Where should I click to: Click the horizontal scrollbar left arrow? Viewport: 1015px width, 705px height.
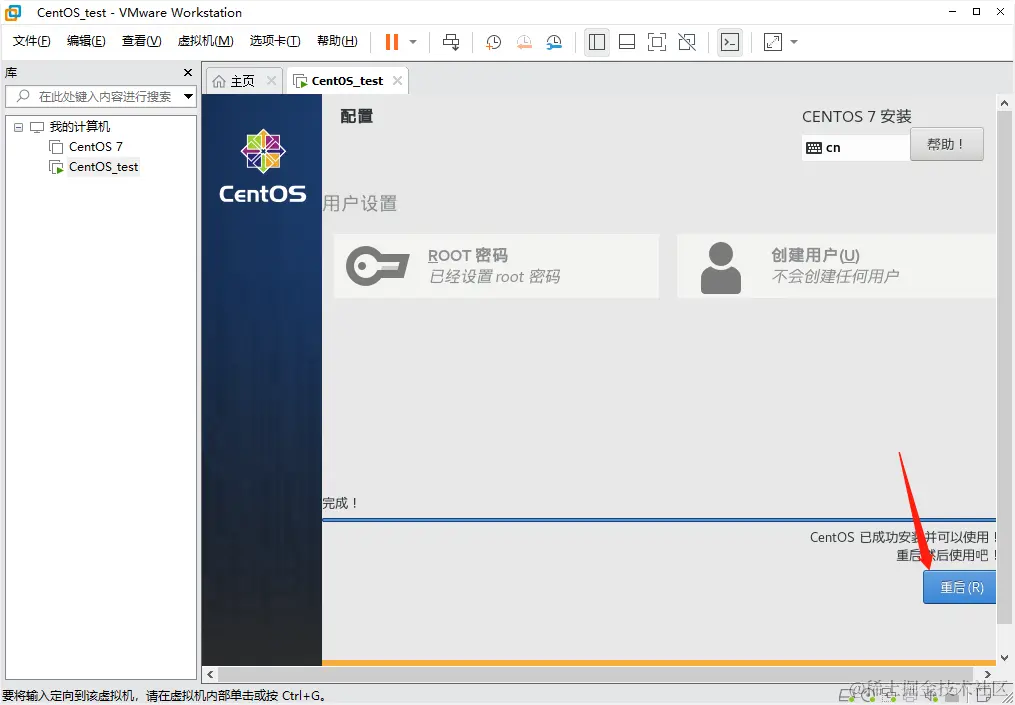210,674
